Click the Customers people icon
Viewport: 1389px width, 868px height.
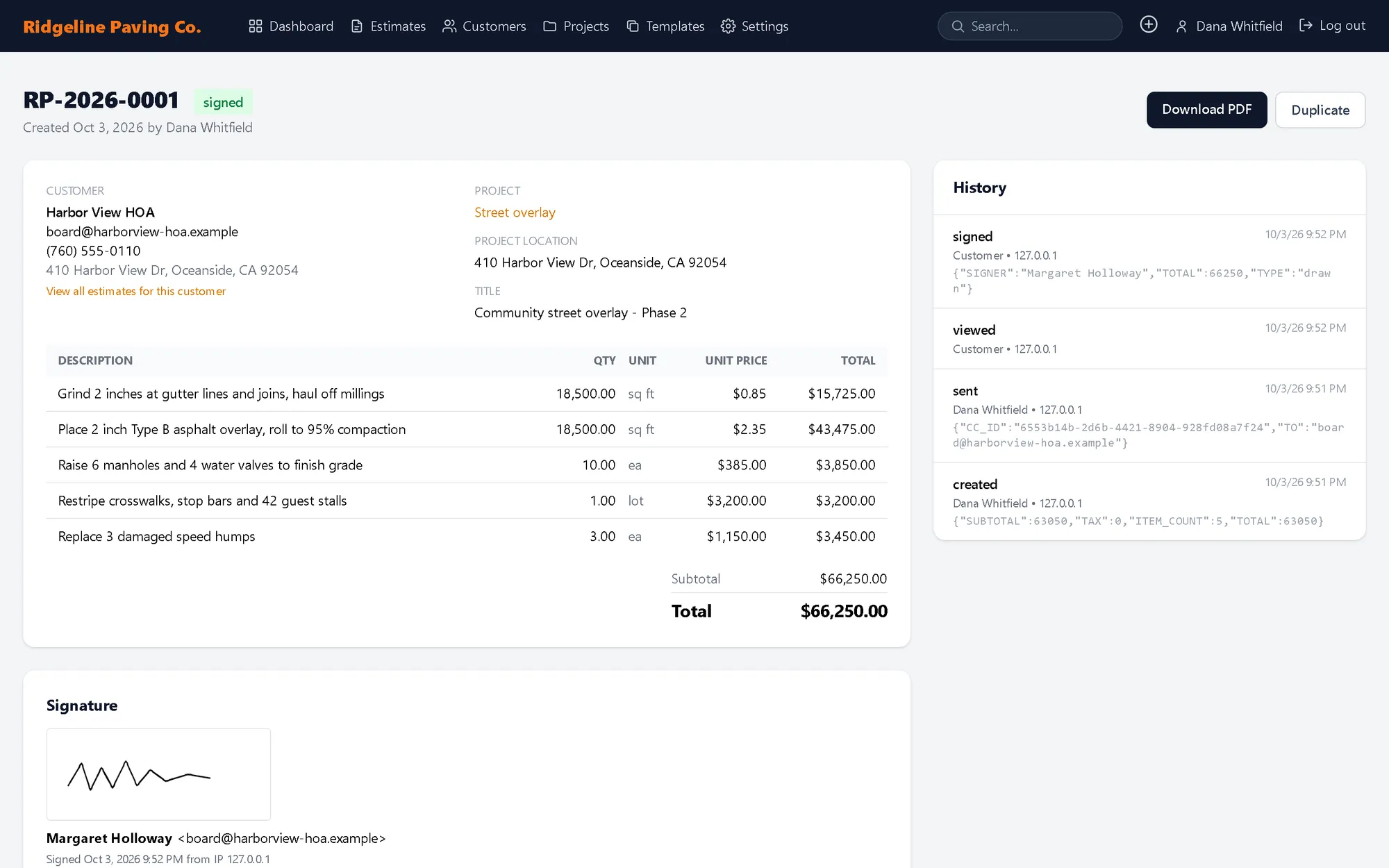click(x=449, y=26)
